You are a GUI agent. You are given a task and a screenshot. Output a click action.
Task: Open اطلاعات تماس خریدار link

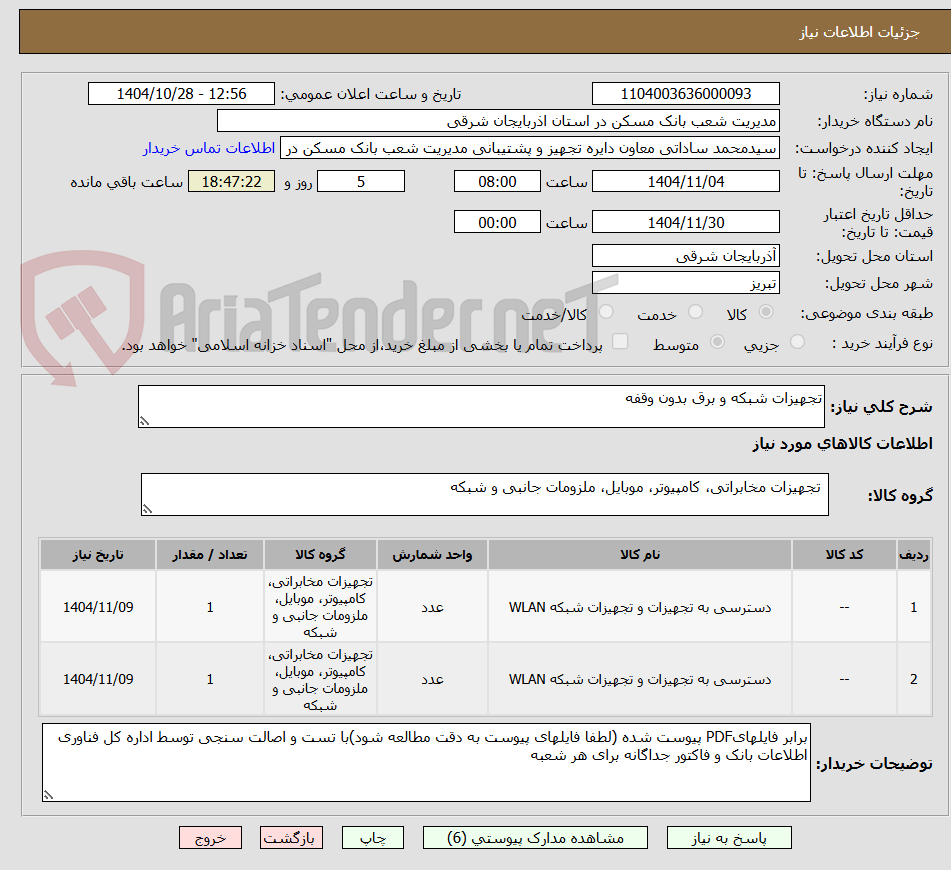[x=209, y=148]
